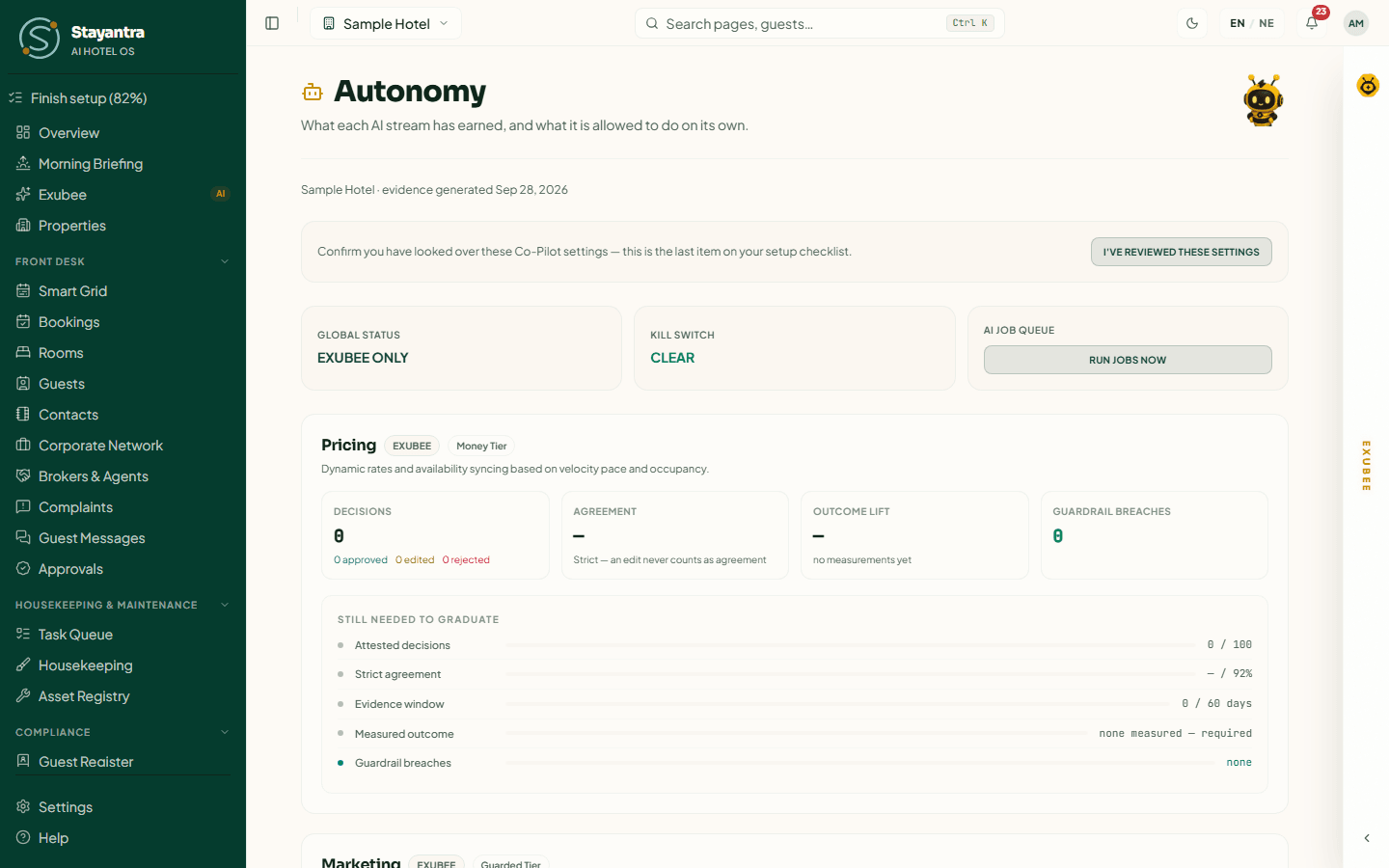Open Help in the sidebar
The image size is (1389, 868).
(x=123, y=838)
